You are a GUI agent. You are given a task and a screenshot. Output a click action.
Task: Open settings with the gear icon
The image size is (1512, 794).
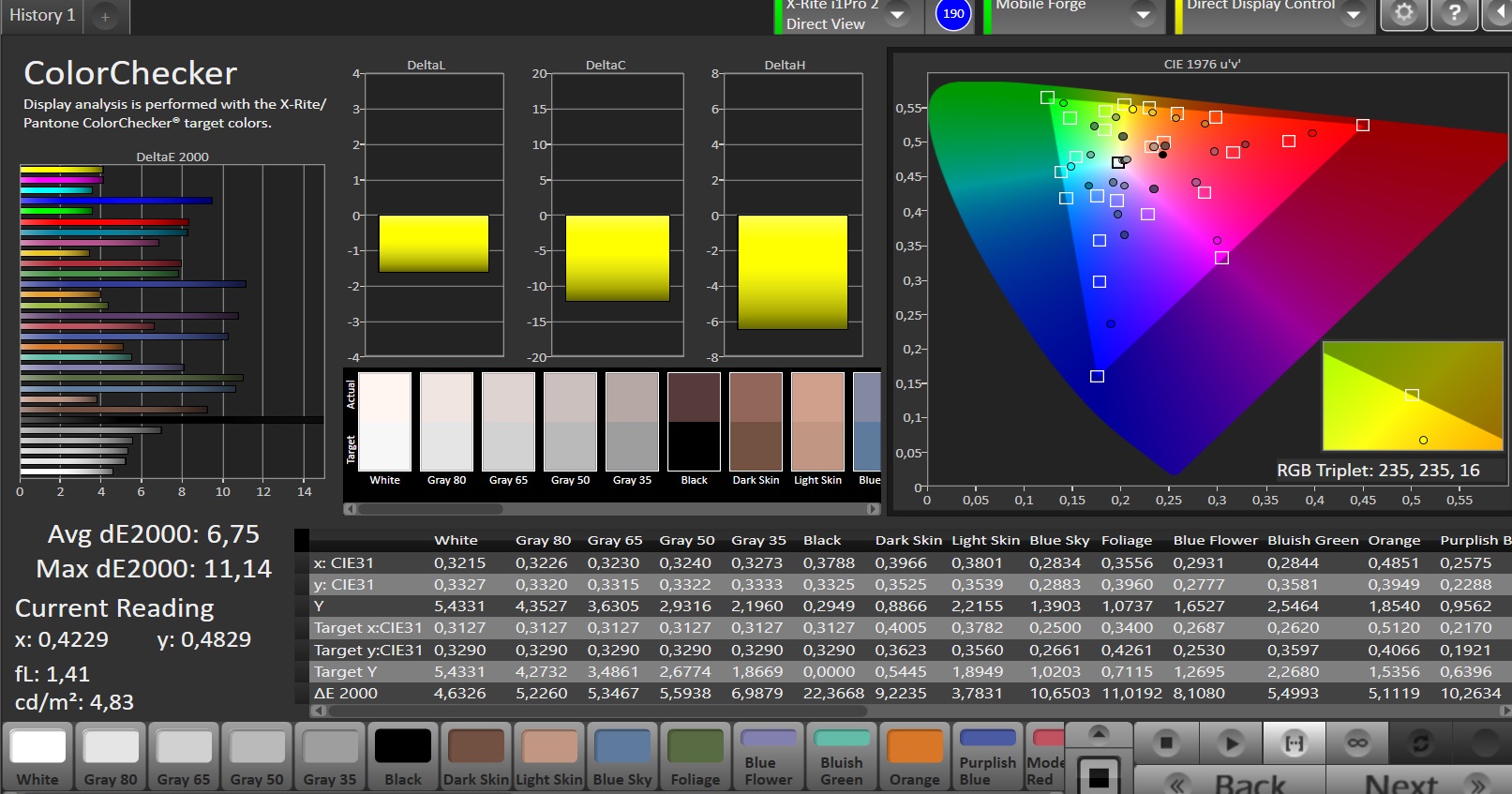1403,14
